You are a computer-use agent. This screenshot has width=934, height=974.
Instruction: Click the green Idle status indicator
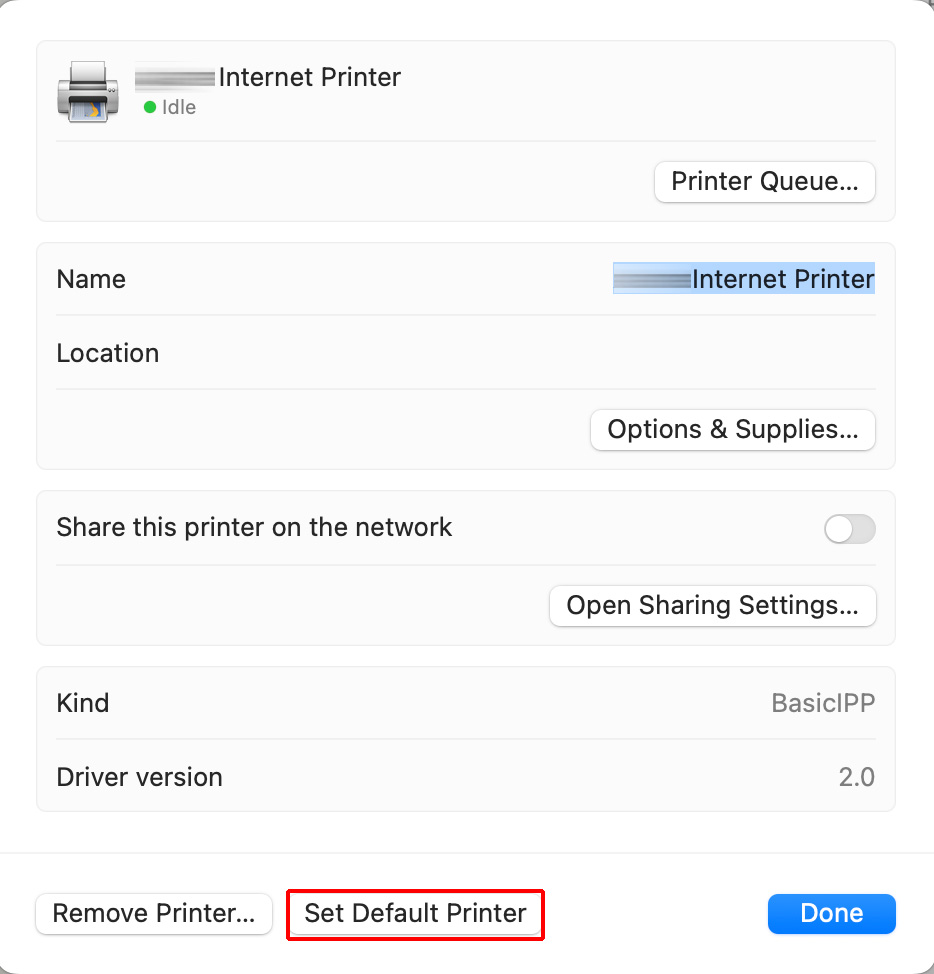point(150,107)
